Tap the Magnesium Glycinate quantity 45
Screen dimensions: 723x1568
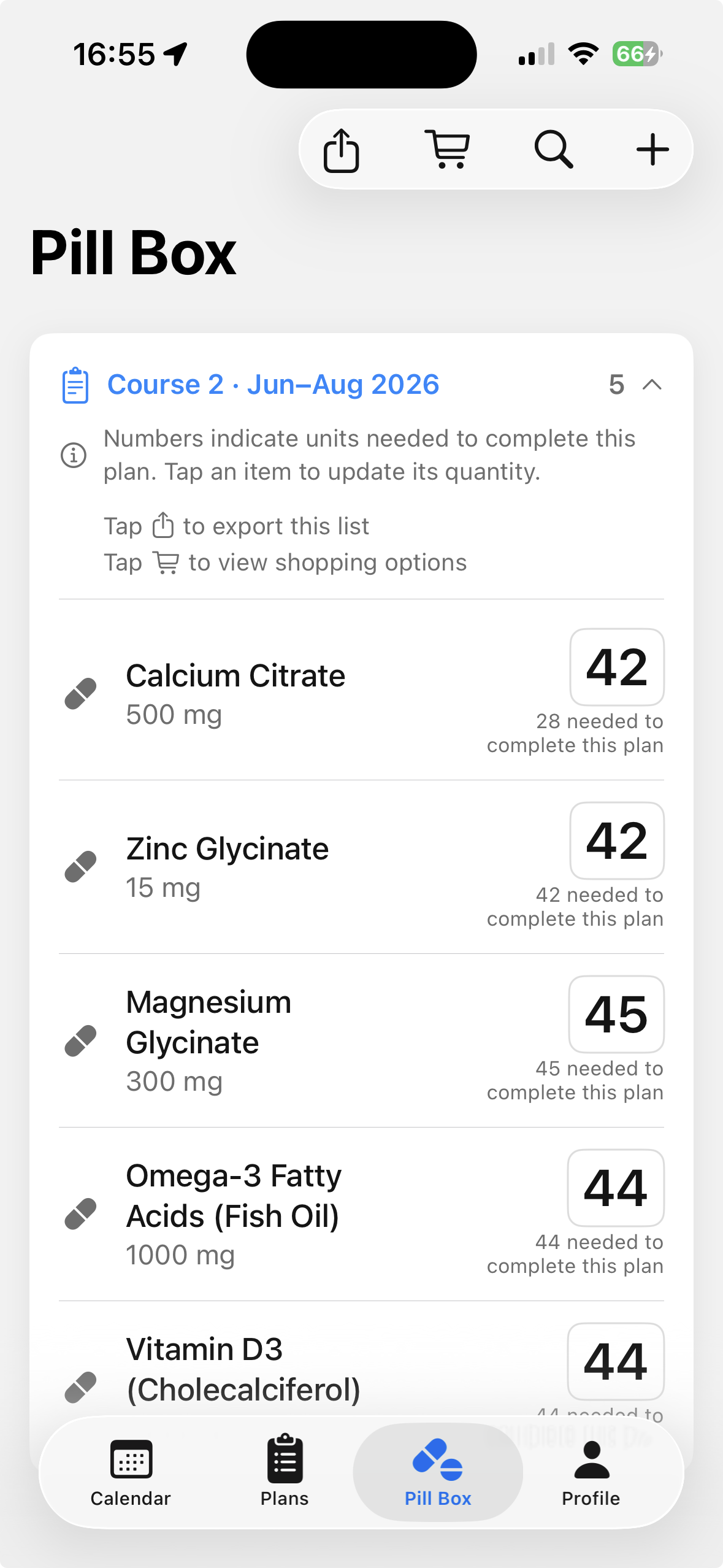(616, 1014)
